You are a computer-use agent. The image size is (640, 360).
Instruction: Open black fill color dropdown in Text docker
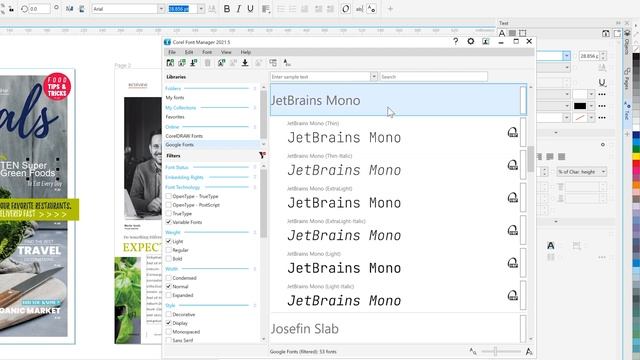click(x=591, y=106)
